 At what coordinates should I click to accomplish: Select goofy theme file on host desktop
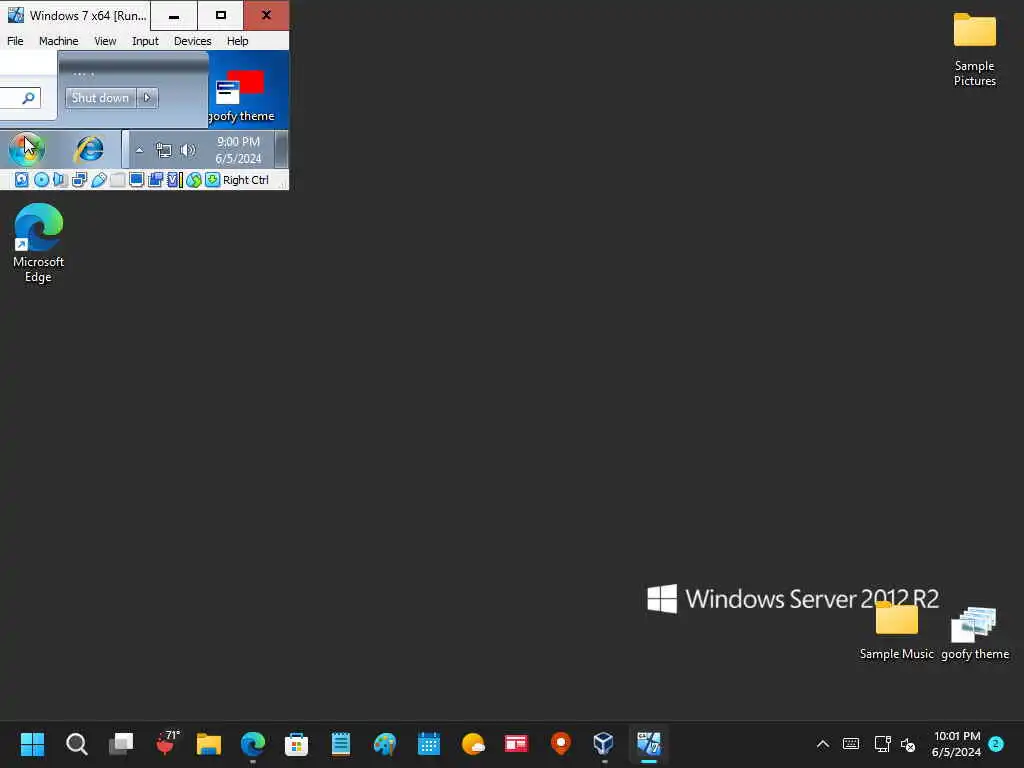pyautogui.click(x=974, y=632)
